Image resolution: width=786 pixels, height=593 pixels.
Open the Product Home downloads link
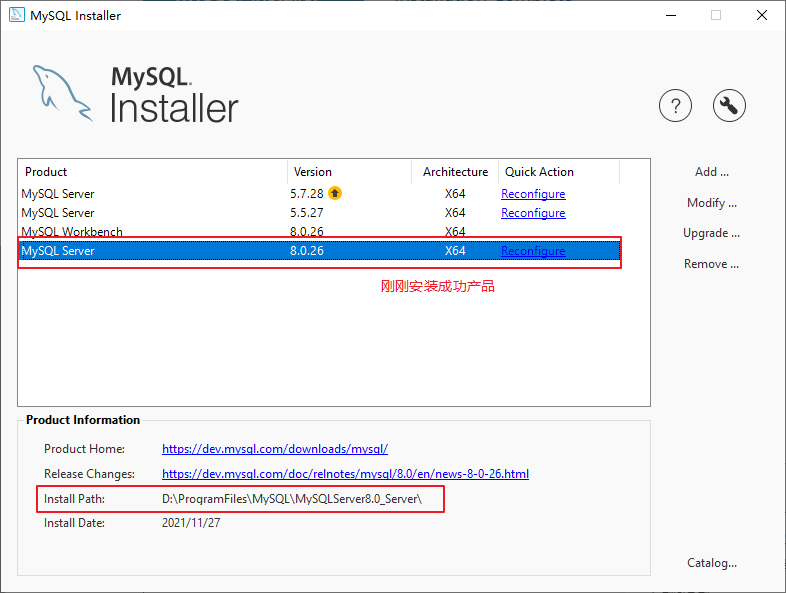275,449
